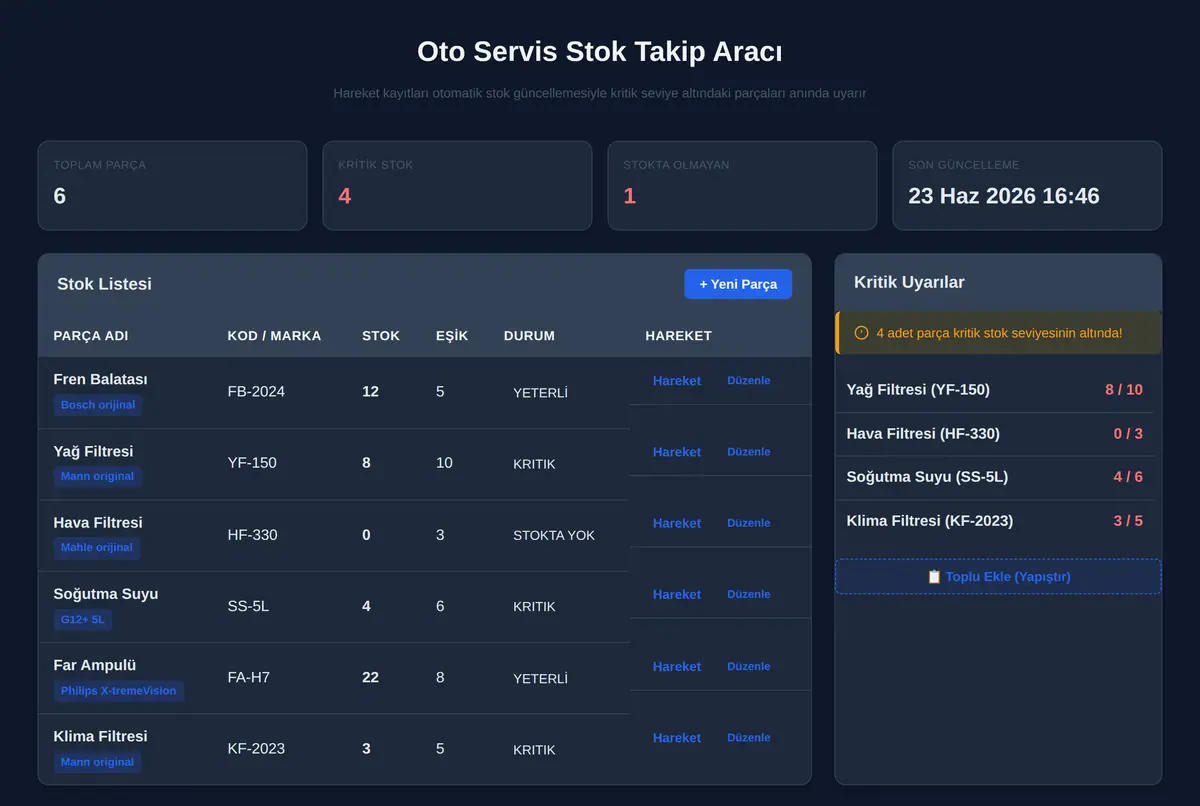1200x806 pixels.
Task: Click the SS-5L code in stock table
Action: tap(248, 606)
